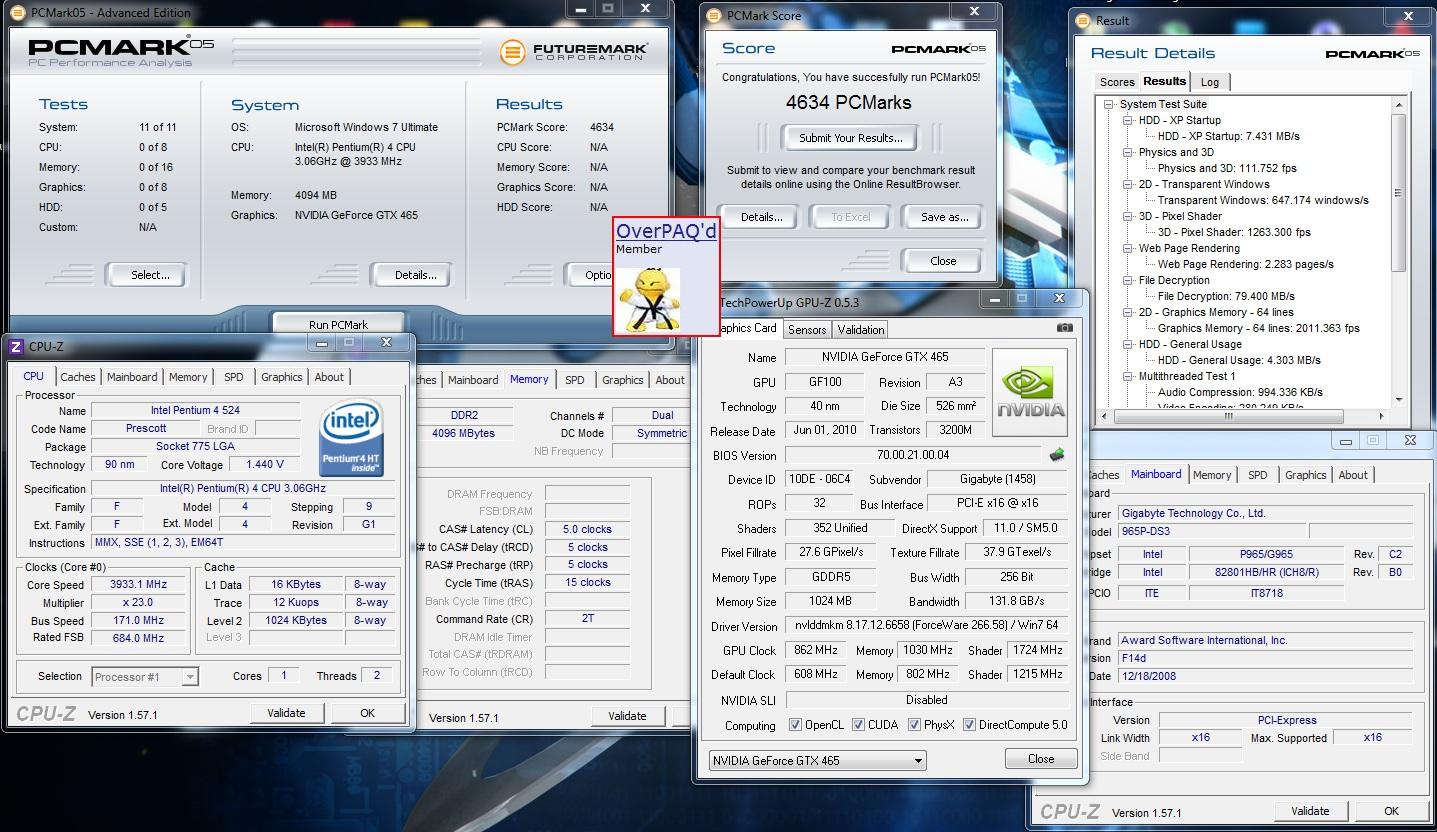
Task: Click Submit Your Results button
Action: pos(850,137)
